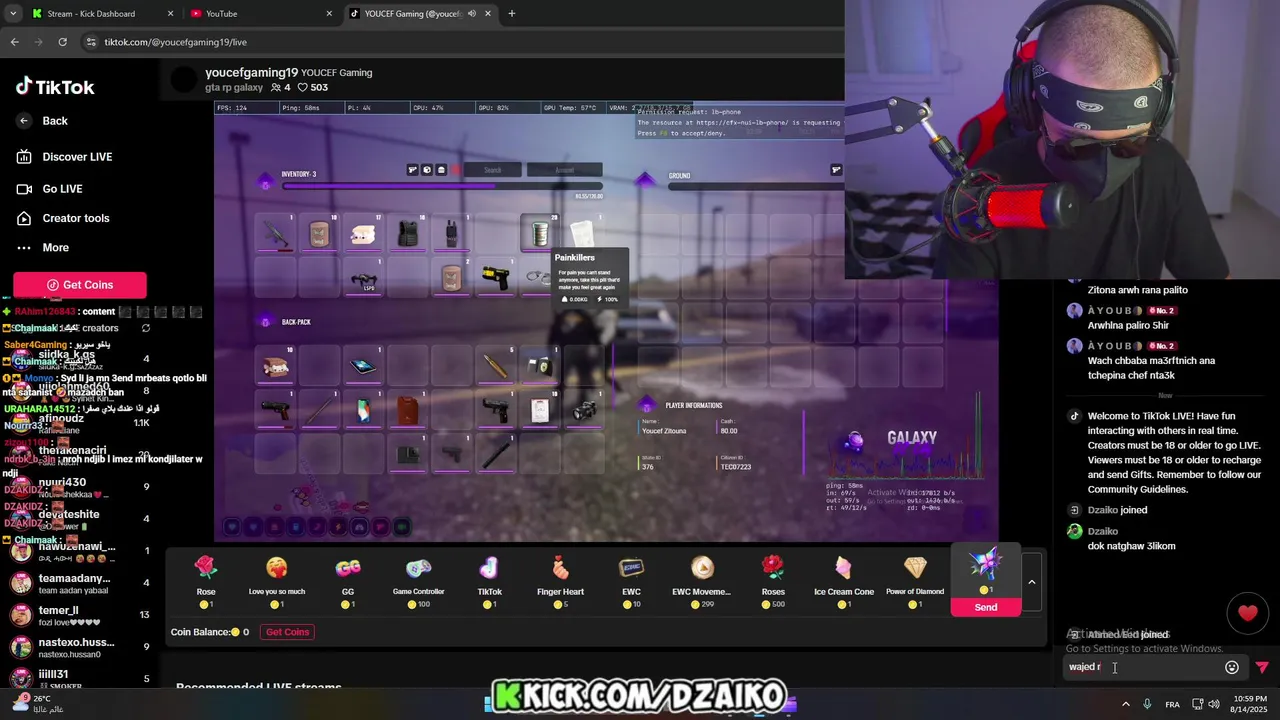Click the browser back arrow

14,42
